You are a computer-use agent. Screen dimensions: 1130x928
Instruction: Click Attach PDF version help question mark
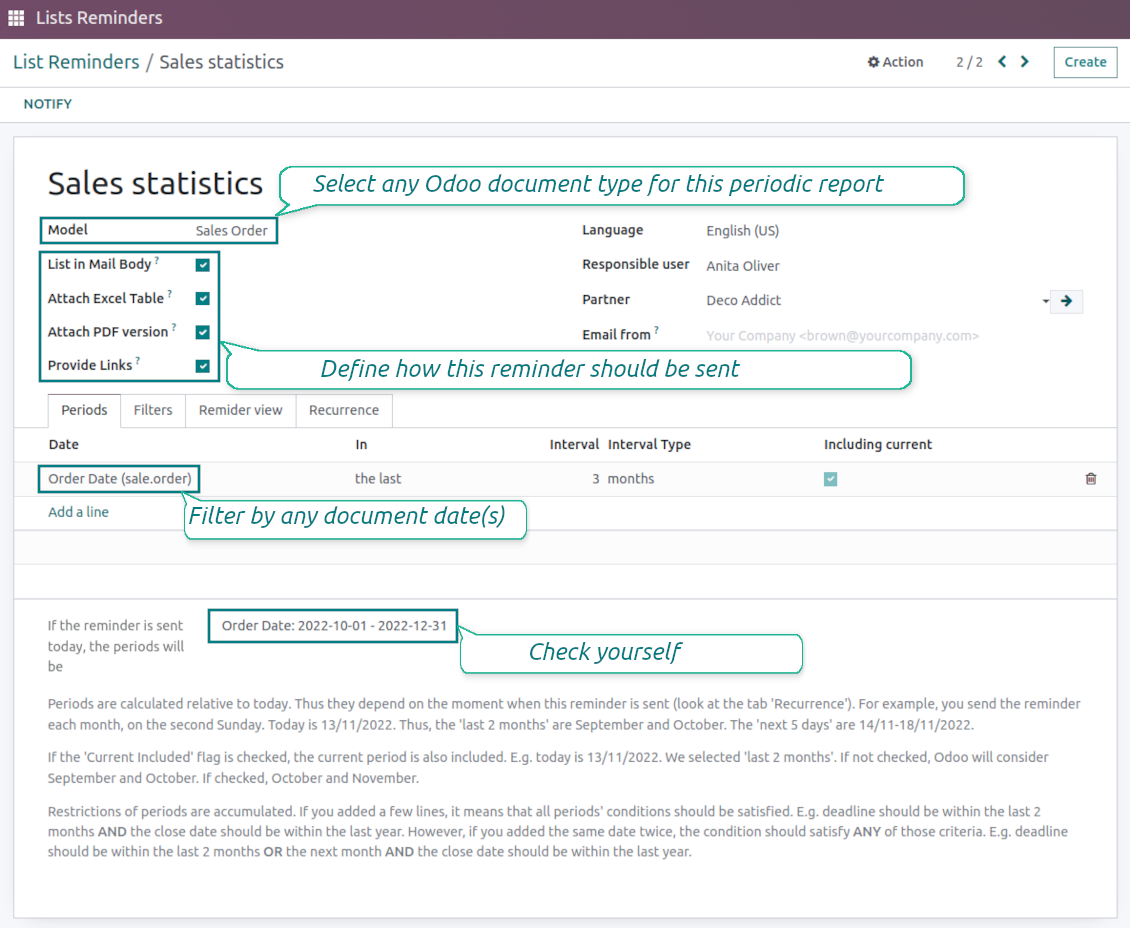pyautogui.click(x=174, y=327)
